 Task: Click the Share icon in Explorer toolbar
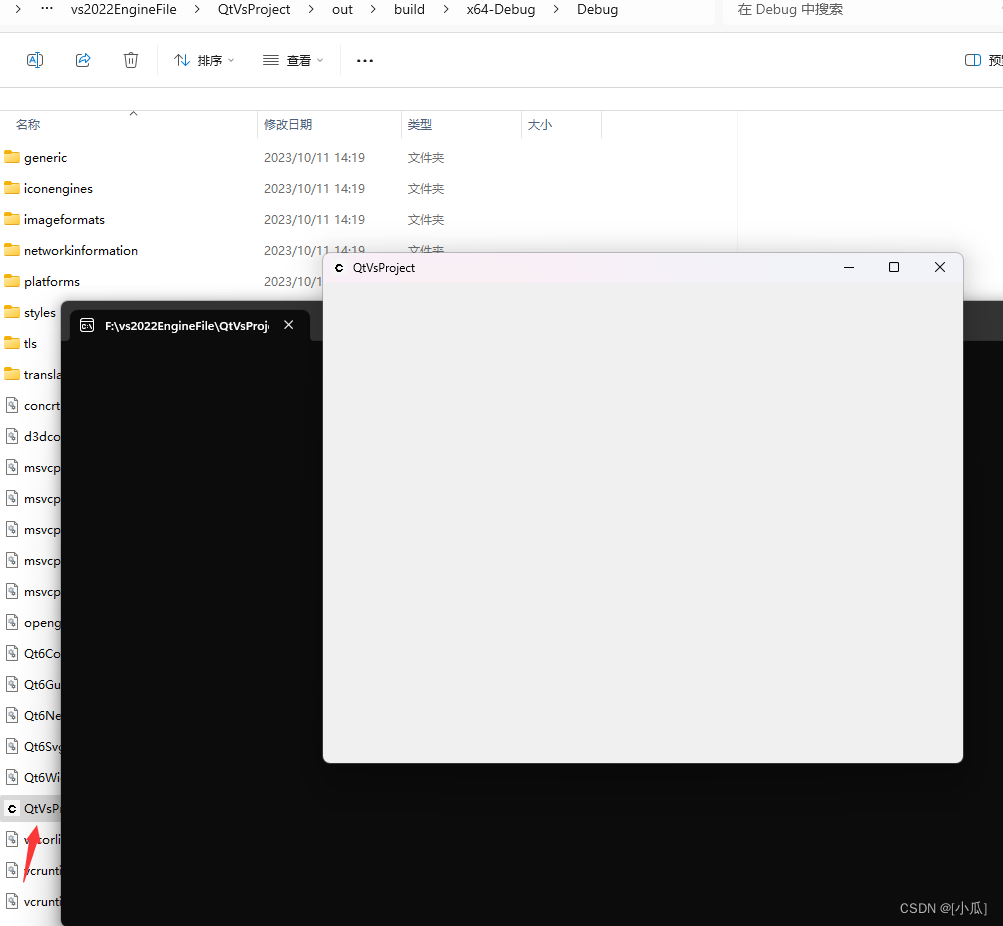tap(83, 60)
